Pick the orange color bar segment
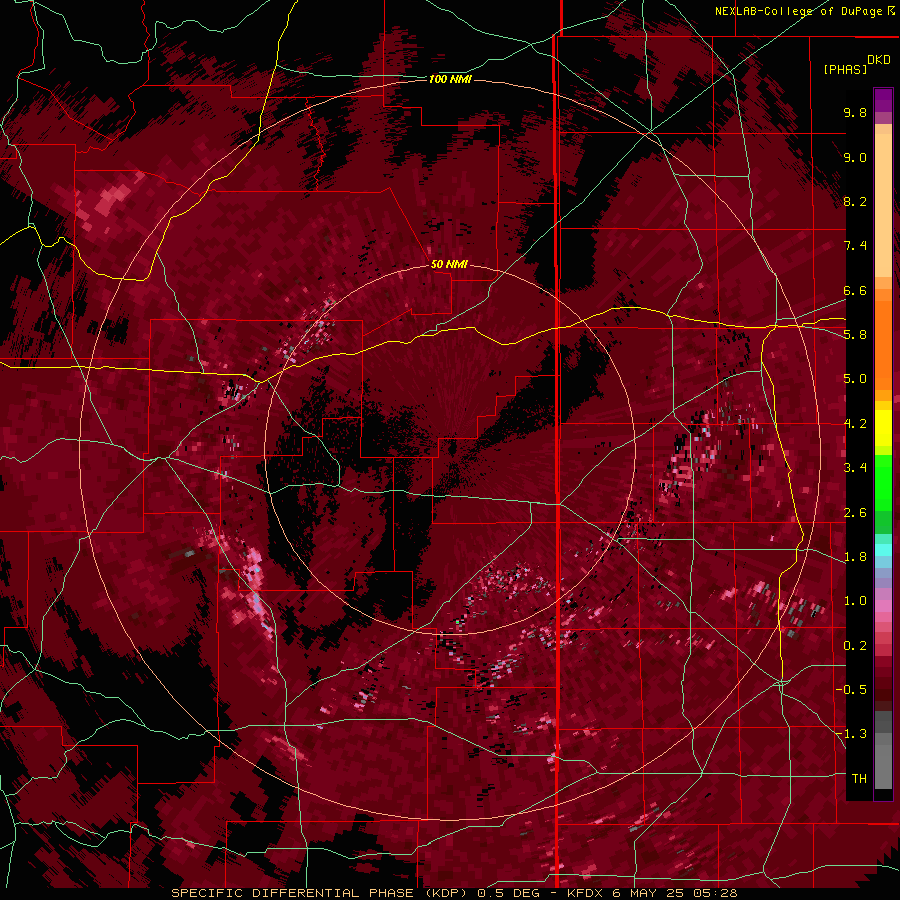Viewport: 900px width, 900px height. [883, 344]
